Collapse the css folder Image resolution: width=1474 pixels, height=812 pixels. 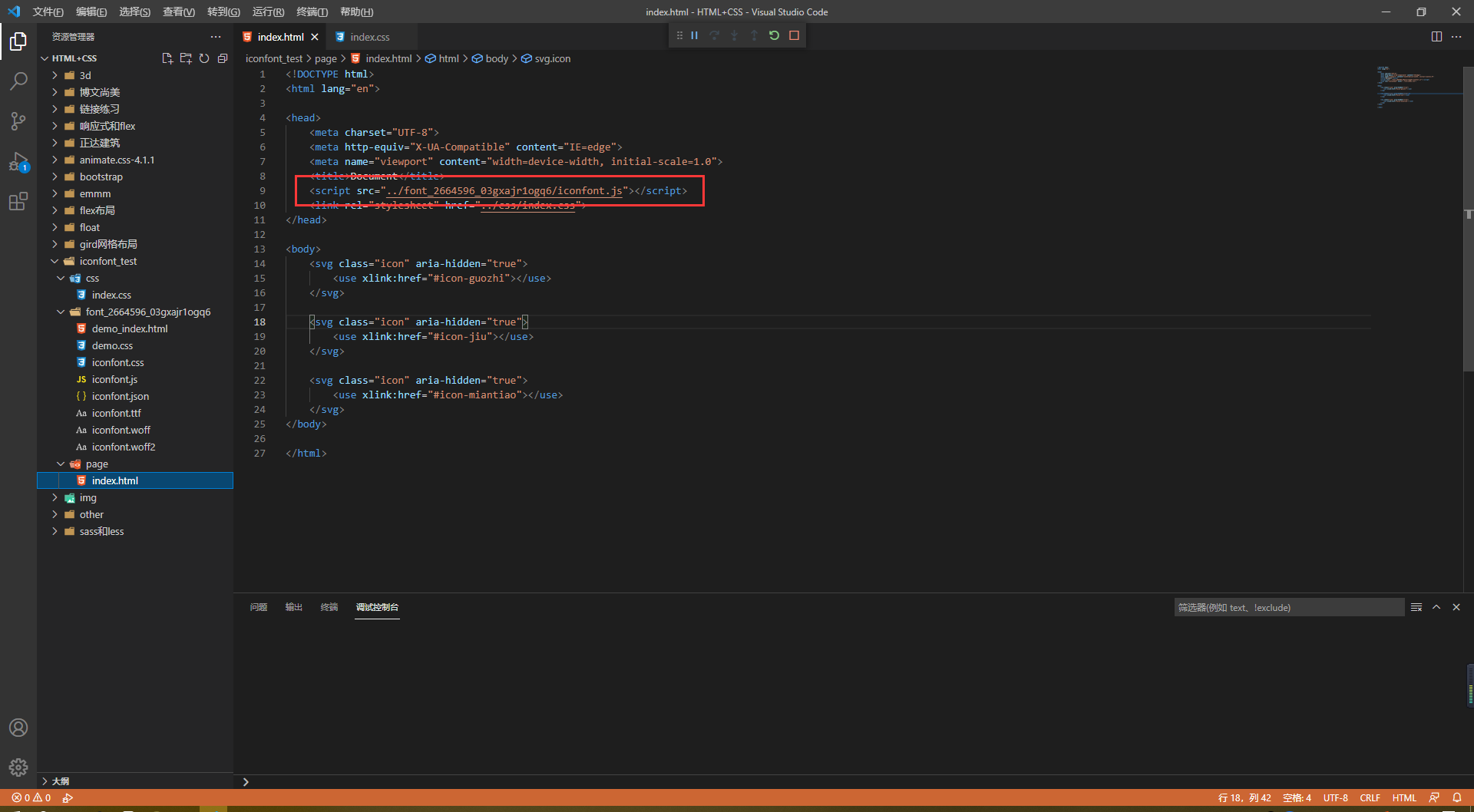coord(61,278)
